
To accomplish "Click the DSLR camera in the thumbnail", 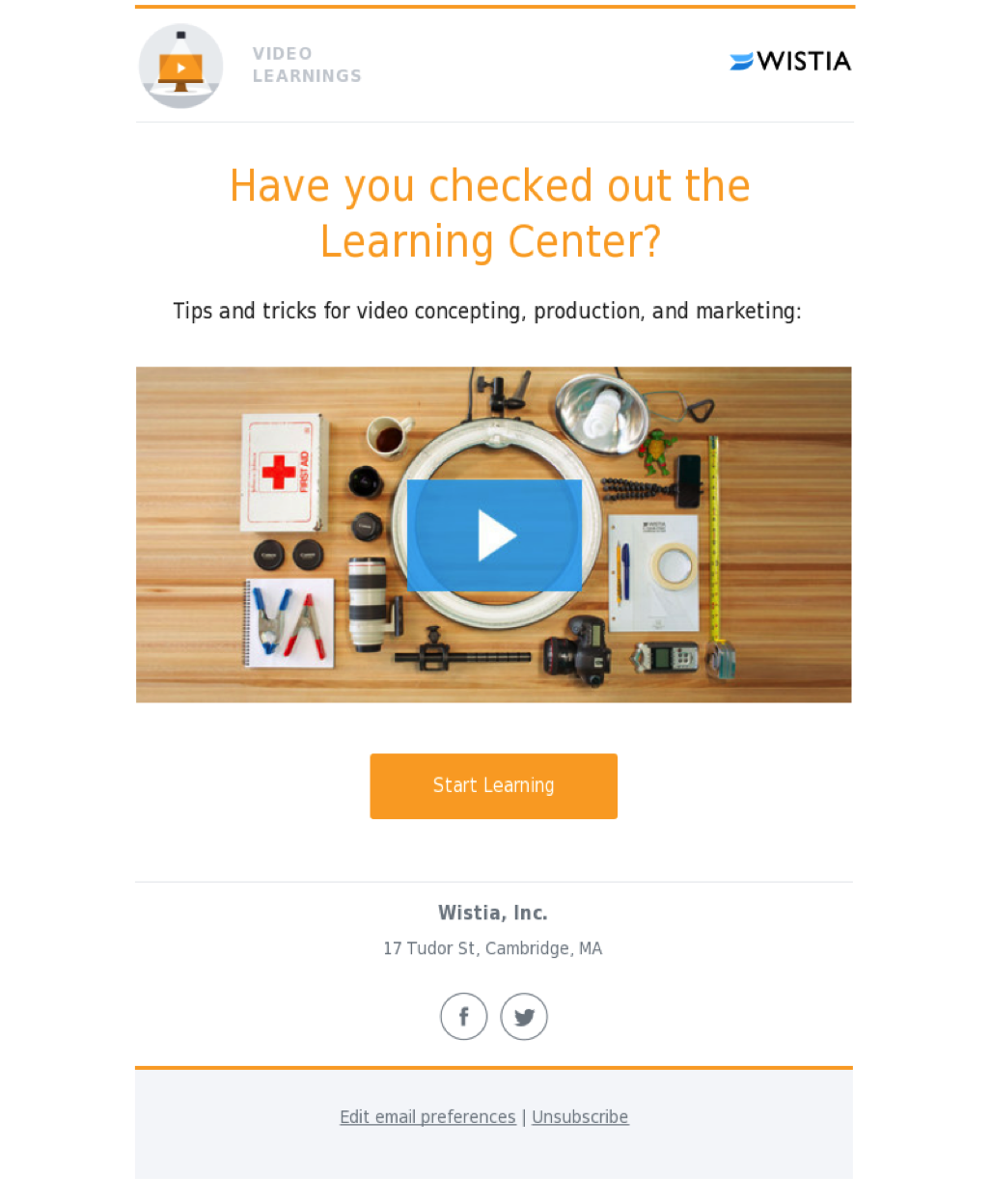I will pyautogui.click(x=577, y=651).
